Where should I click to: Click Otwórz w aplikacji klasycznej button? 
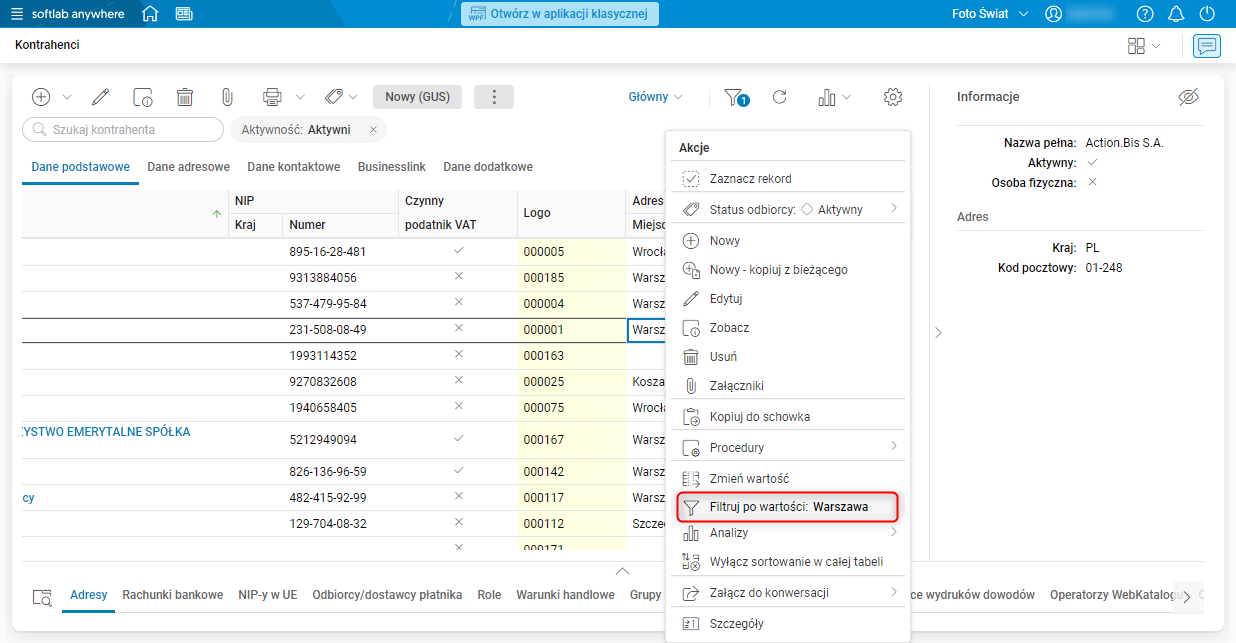tap(559, 14)
